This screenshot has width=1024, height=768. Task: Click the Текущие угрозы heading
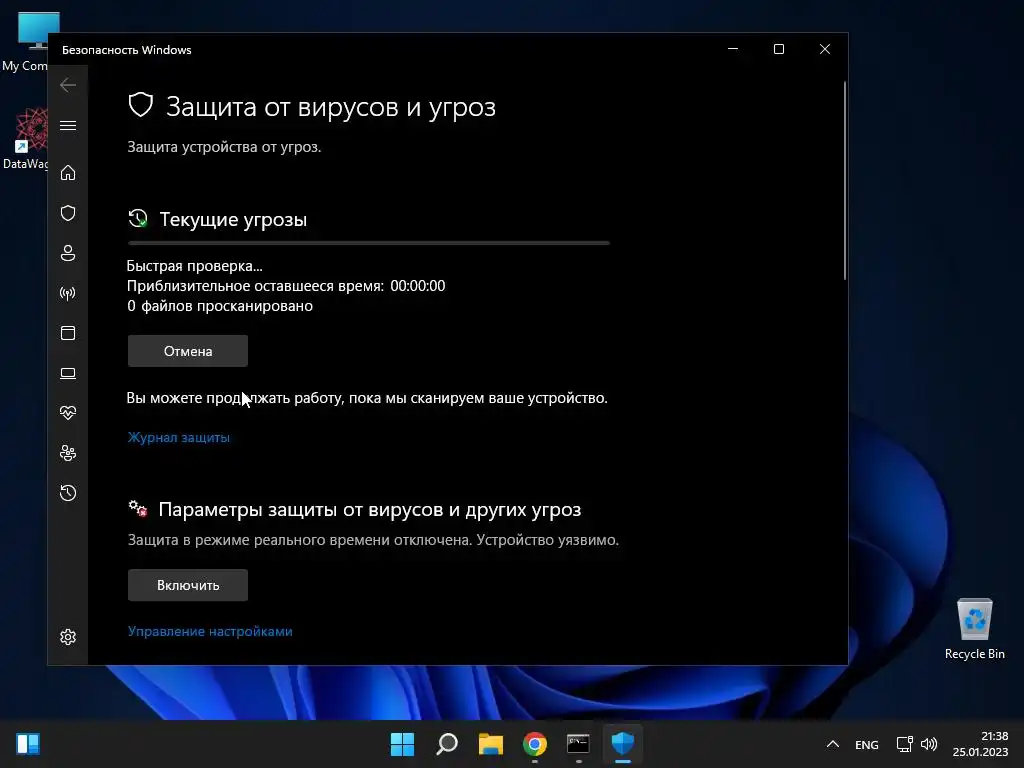tap(232, 219)
